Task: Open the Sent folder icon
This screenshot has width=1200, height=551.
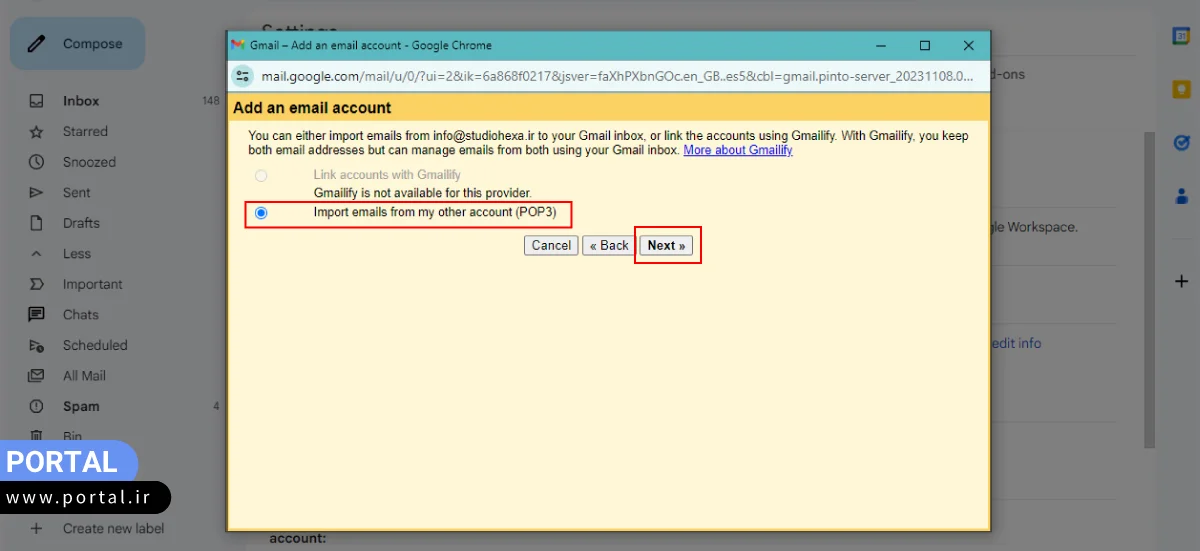Action: coord(37,193)
